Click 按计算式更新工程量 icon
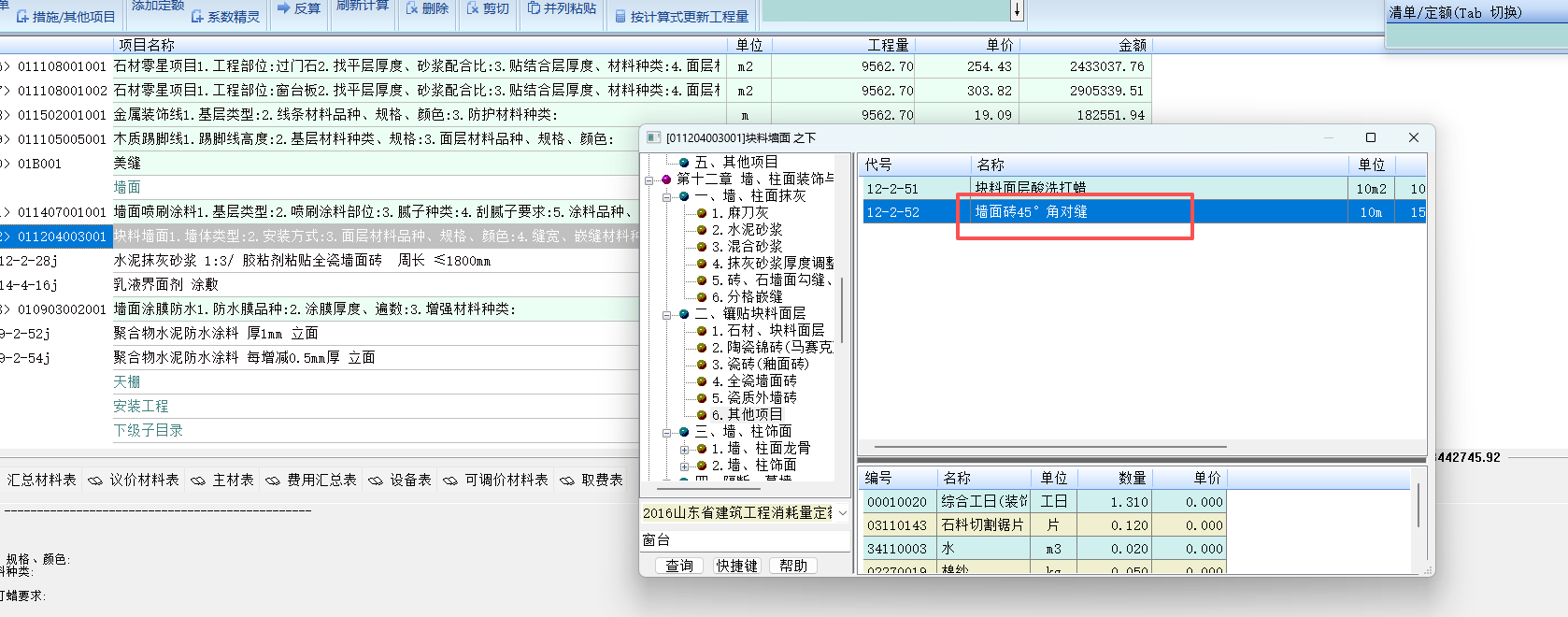The height and width of the screenshot is (617, 1568). (620, 16)
